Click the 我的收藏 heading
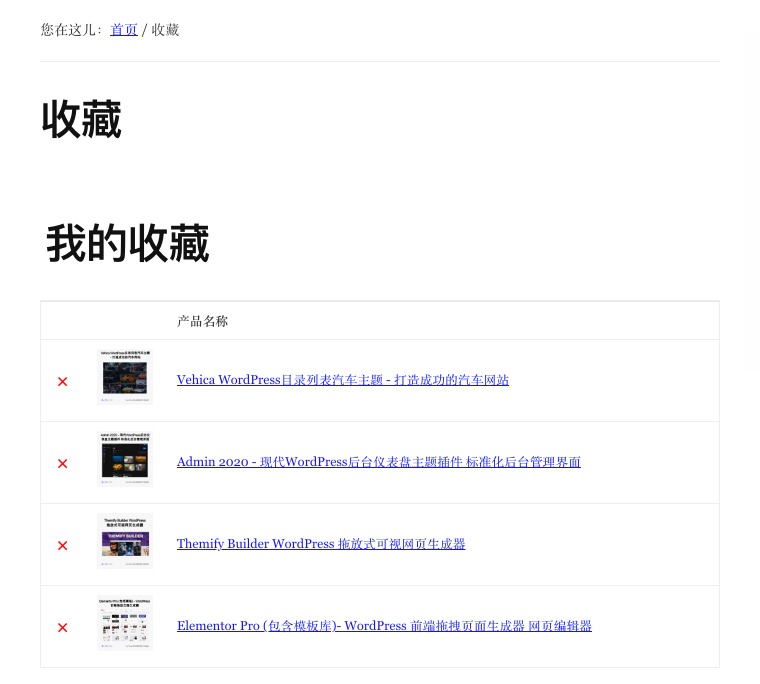The width and height of the screenshot is (760, 684). (127, 243)
